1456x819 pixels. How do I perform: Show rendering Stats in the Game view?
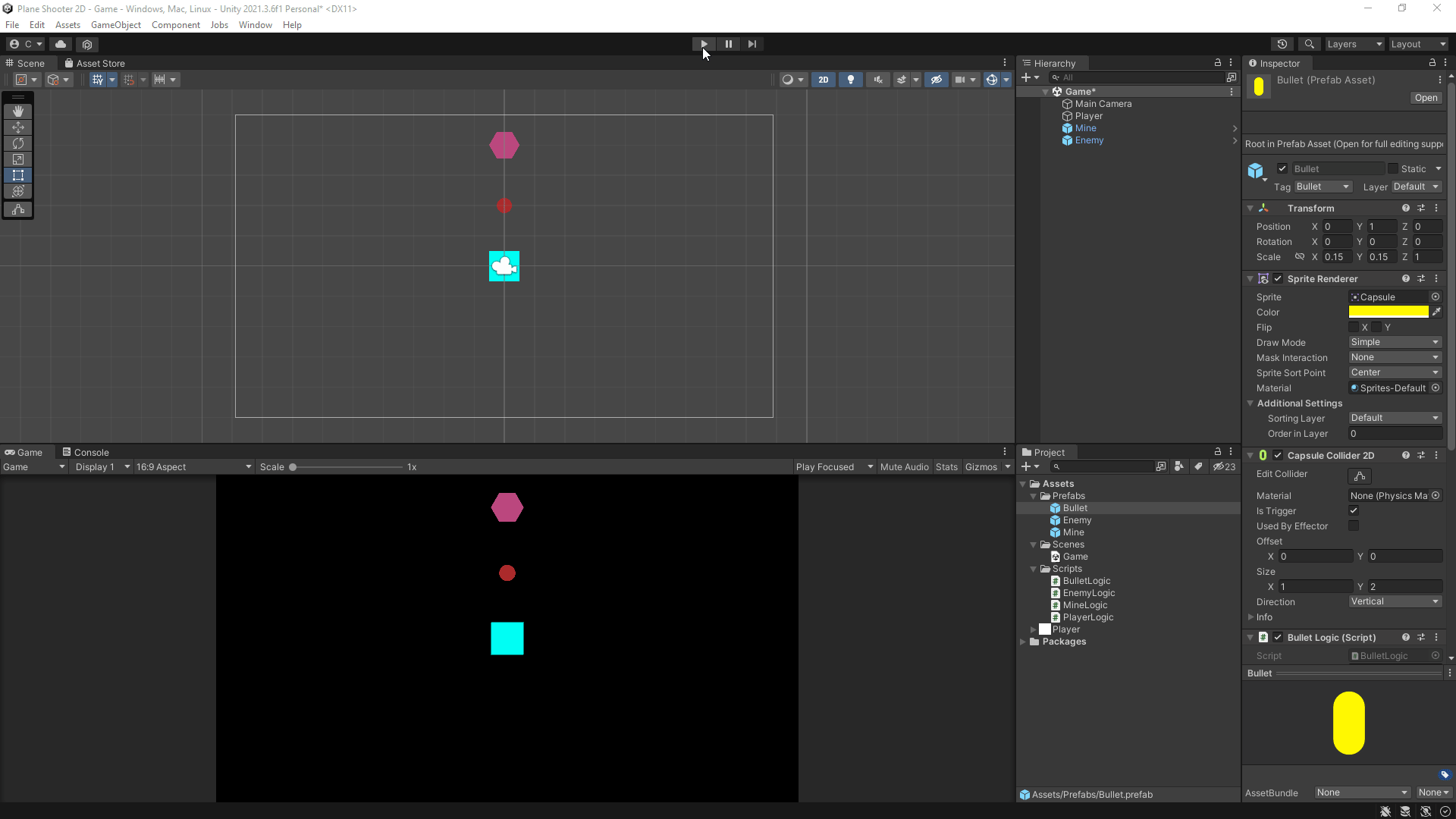point(946,466)
